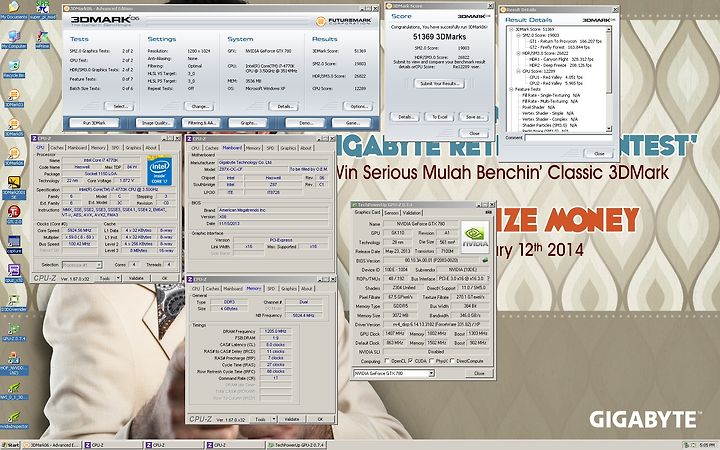Launch the 3DMark03 desktop shortcut
The height and width of the screenshot is (450, 720).
click(13, 98)
